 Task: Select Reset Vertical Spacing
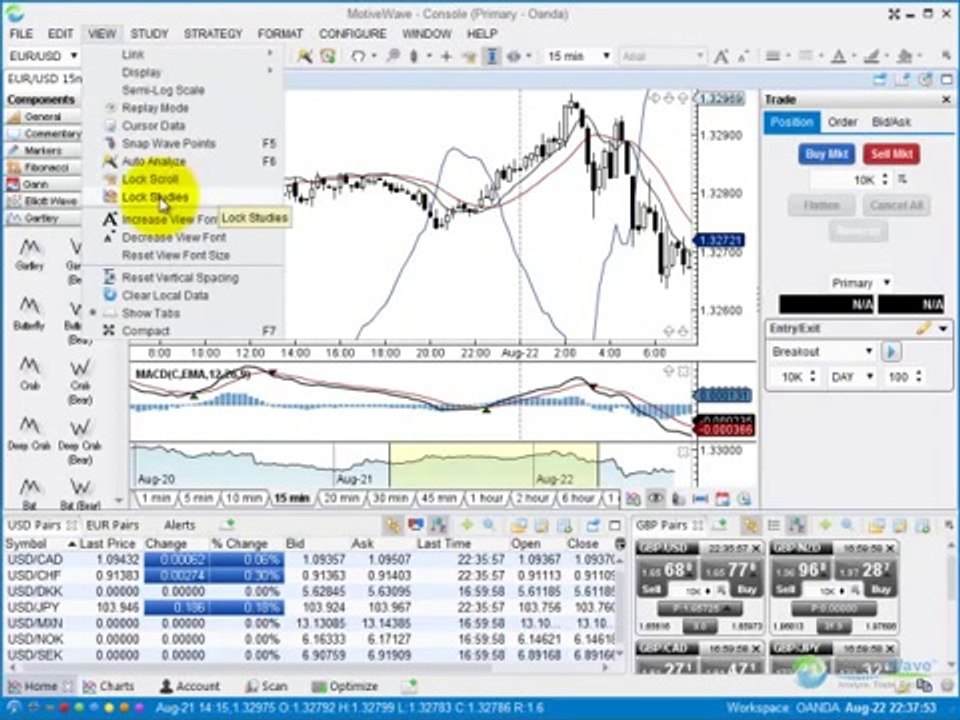click(x=180, y=278)
